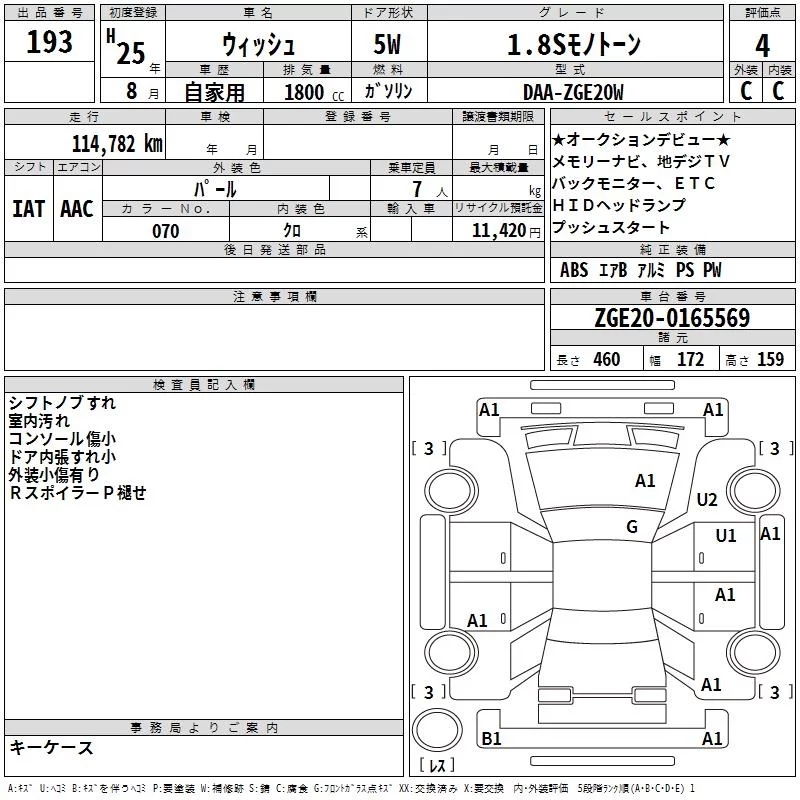
Task: Click the rear-right wheel circle
Action: point(754,652)
